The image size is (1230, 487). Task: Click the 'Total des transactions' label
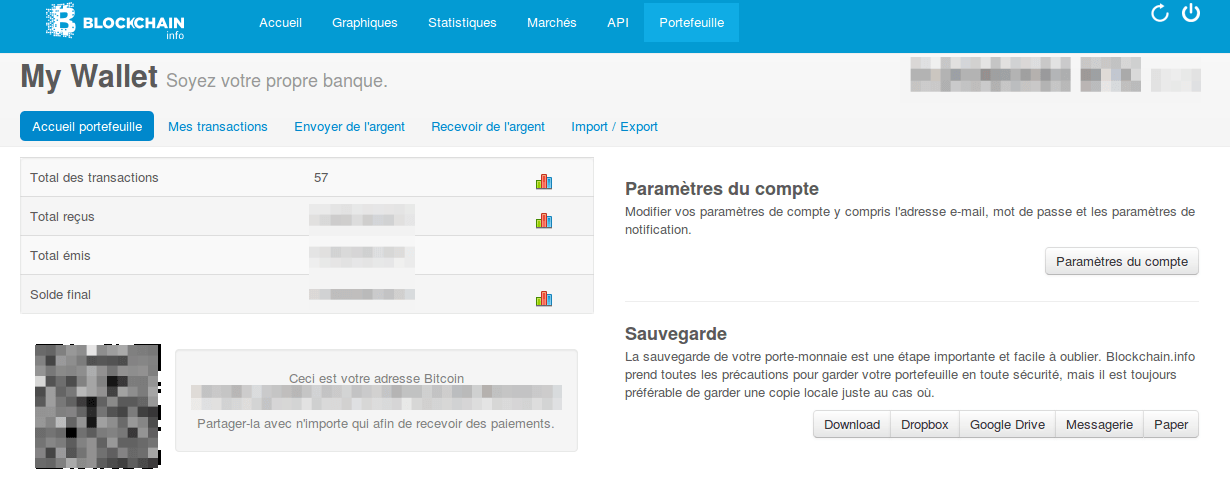pos(95,178)
